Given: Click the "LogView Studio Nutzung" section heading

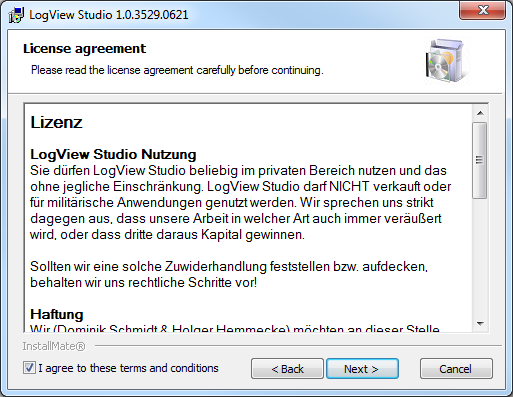Looking at the screenshot, I should coord(113,154).
